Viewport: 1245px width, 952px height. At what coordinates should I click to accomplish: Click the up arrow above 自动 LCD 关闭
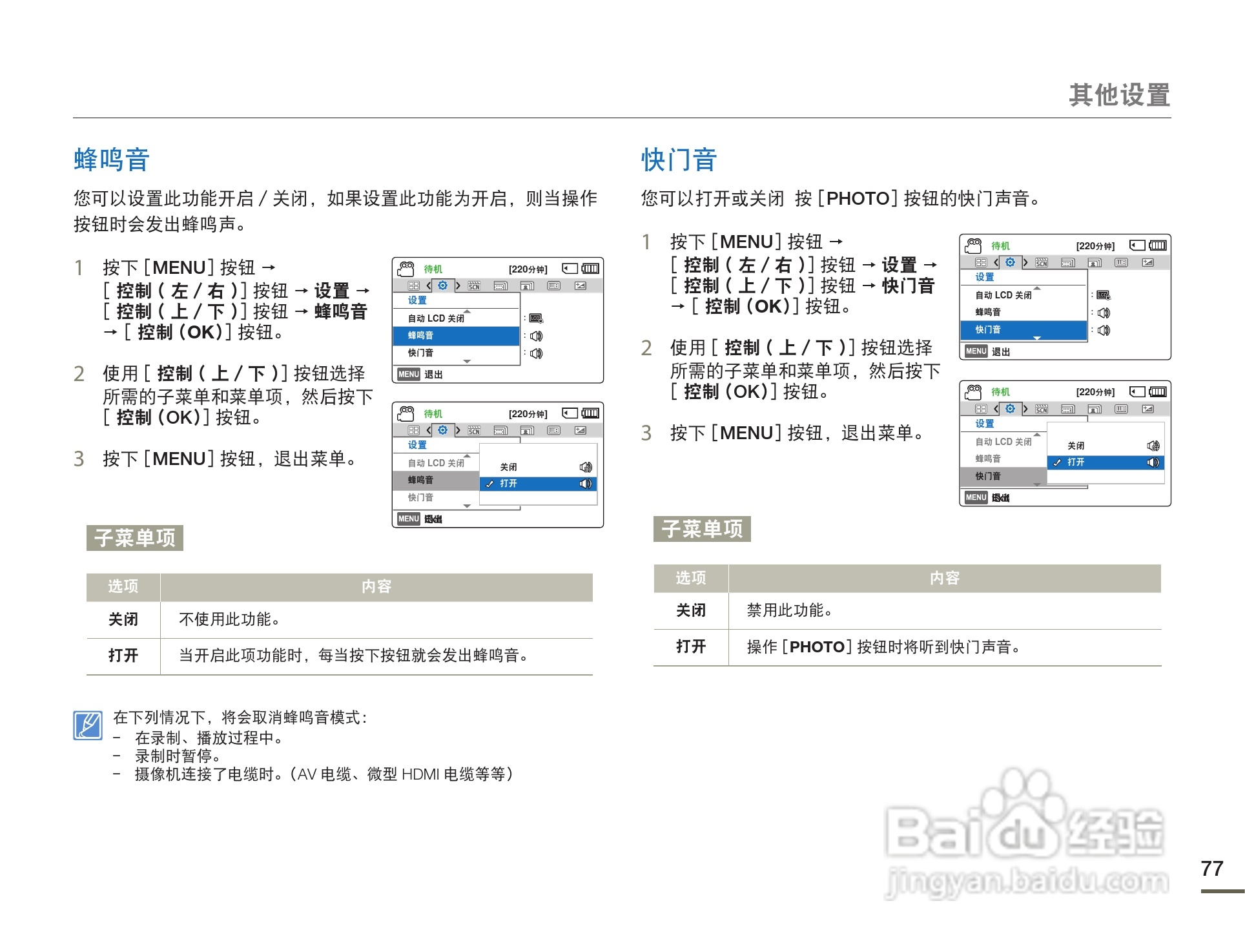pos(467,312)
